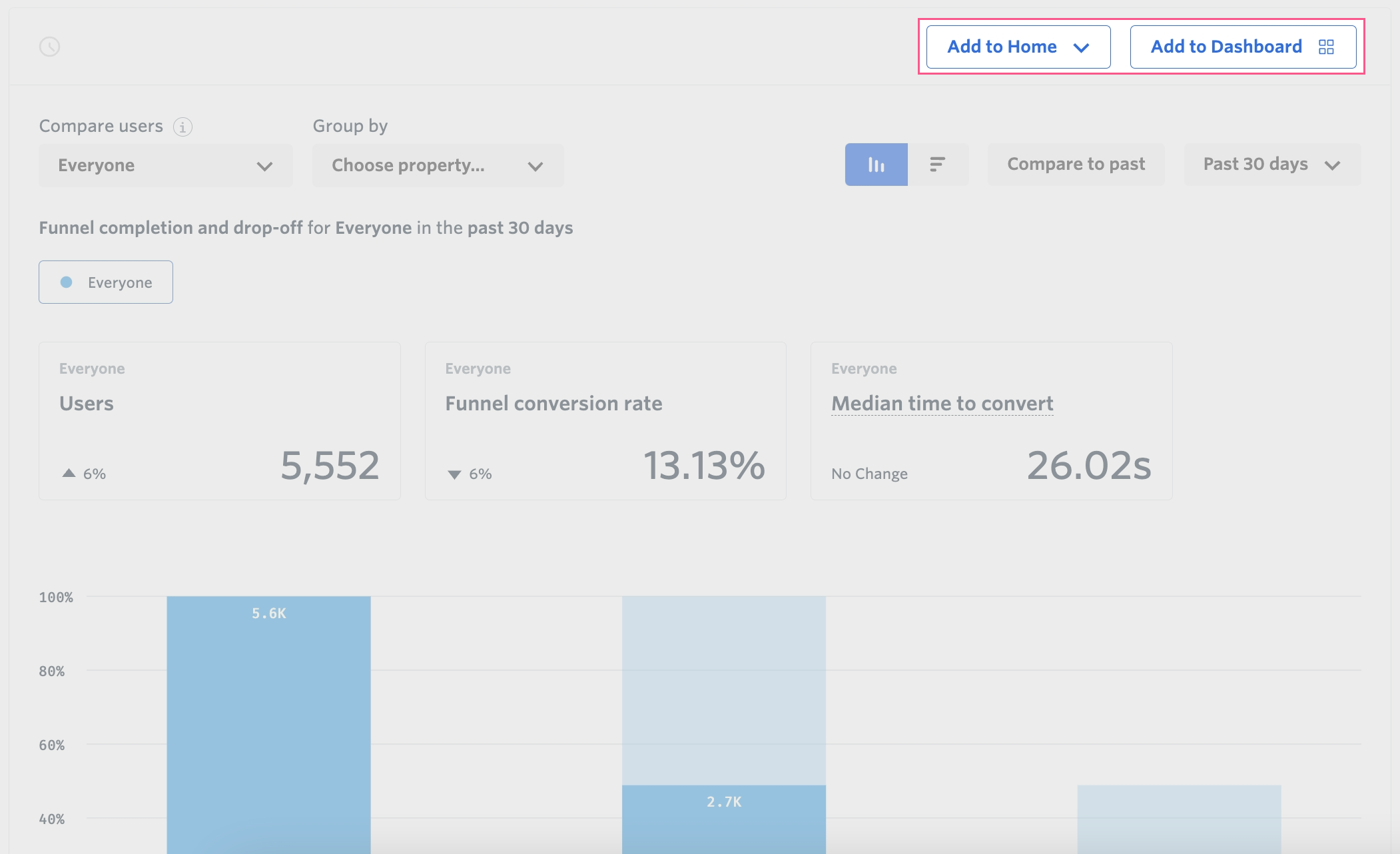This screenshot has height=854, width=1400.
Task: Expand the Everyone compare users dropdown
Action: [x=165, y=165]
